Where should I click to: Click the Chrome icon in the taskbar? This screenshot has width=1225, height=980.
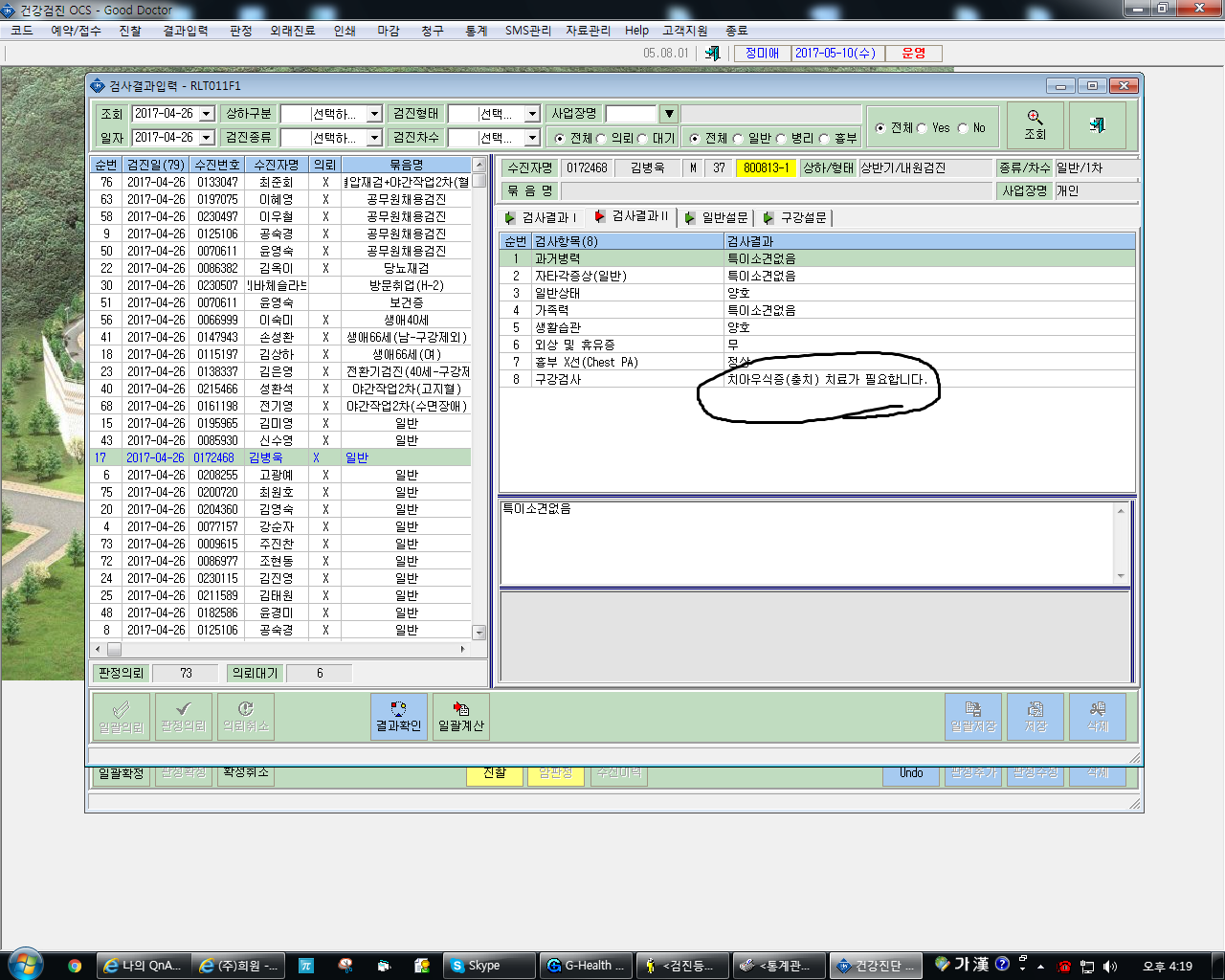click(75, 966)
